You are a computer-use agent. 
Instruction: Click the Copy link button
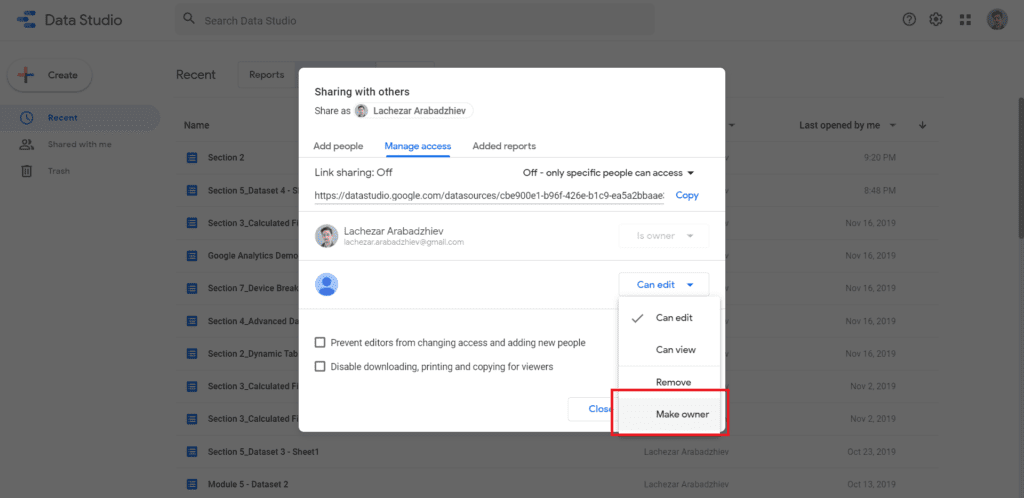click(687, 195)
